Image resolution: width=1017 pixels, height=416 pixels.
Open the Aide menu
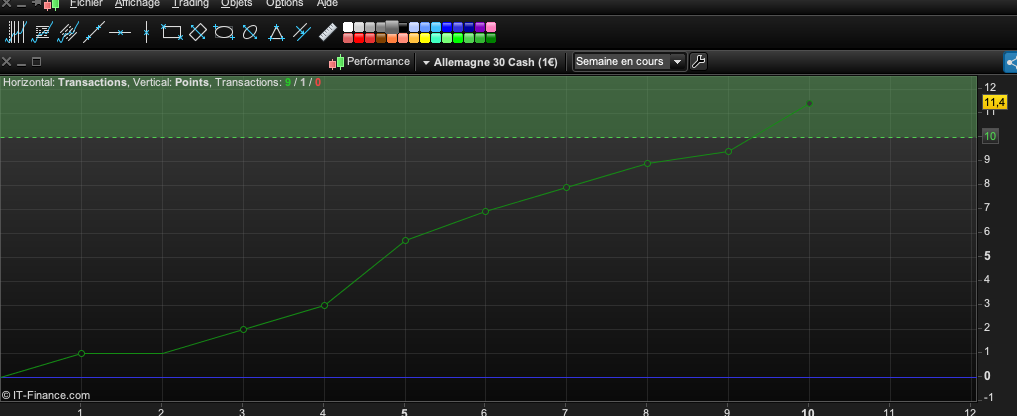328,3
